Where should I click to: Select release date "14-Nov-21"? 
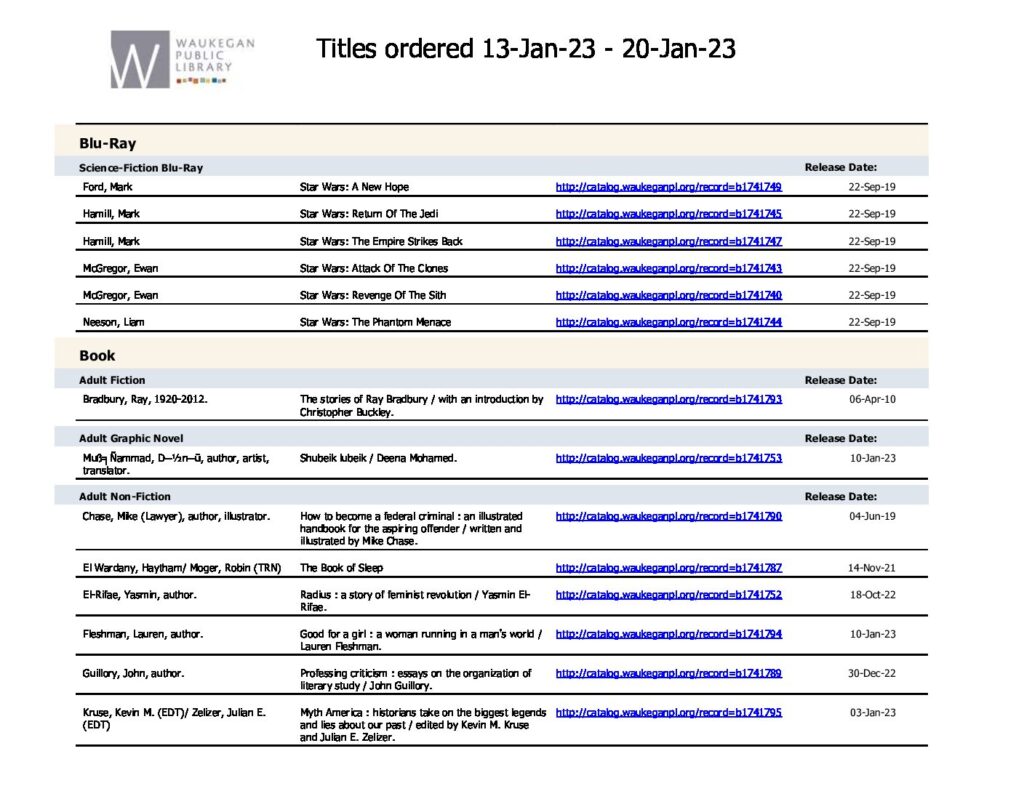871,568
